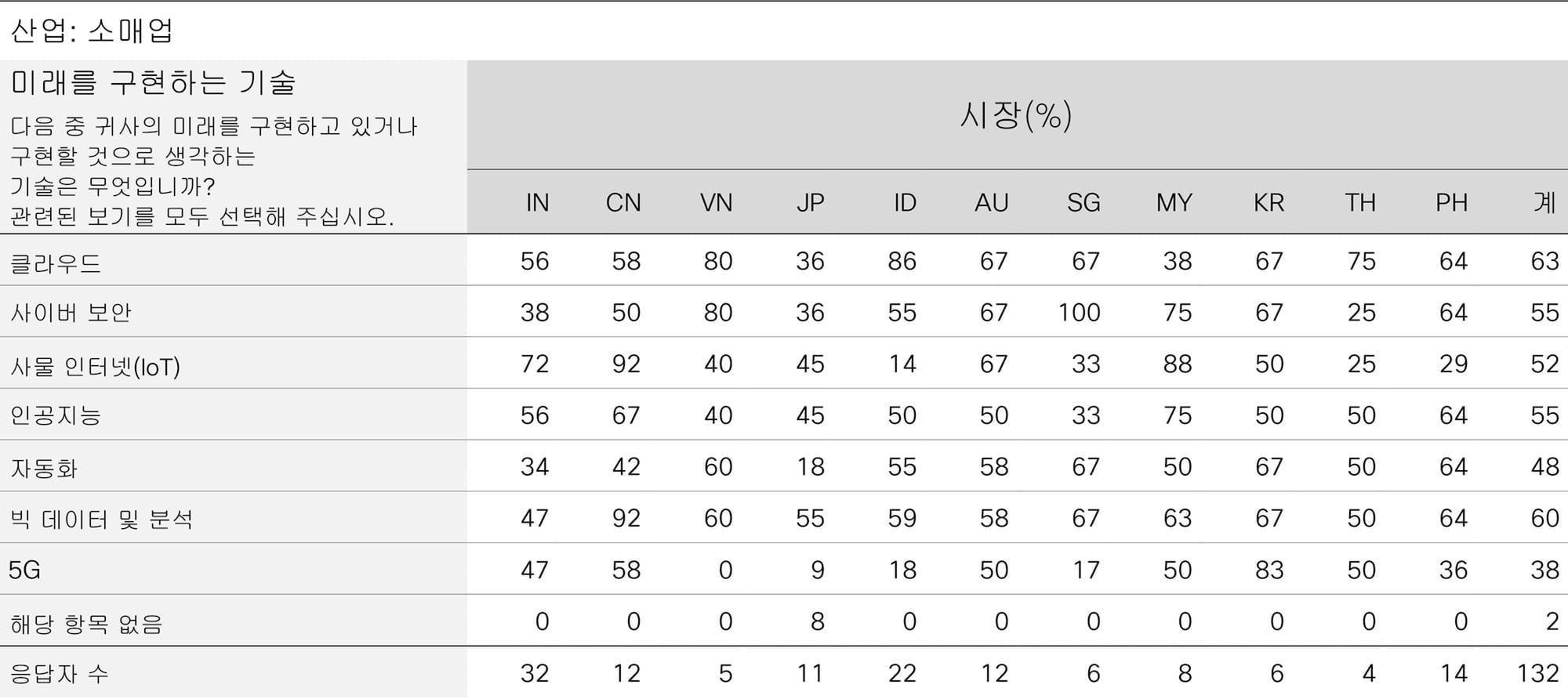Click the 응답자 수 row label
Viewport: 1568px width, 699px height.
[59, 674]
